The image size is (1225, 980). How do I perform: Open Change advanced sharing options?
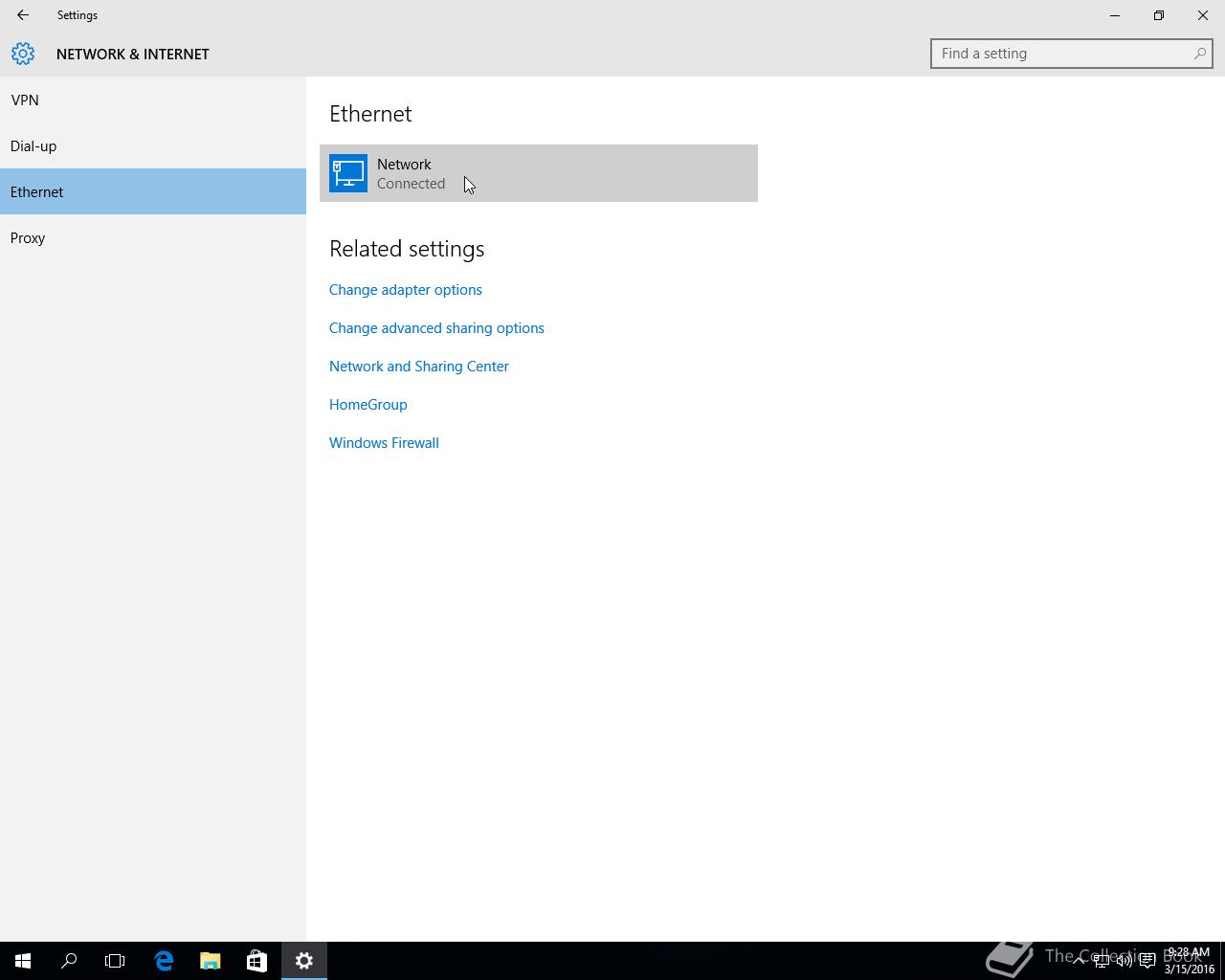(x=436, y=328)
